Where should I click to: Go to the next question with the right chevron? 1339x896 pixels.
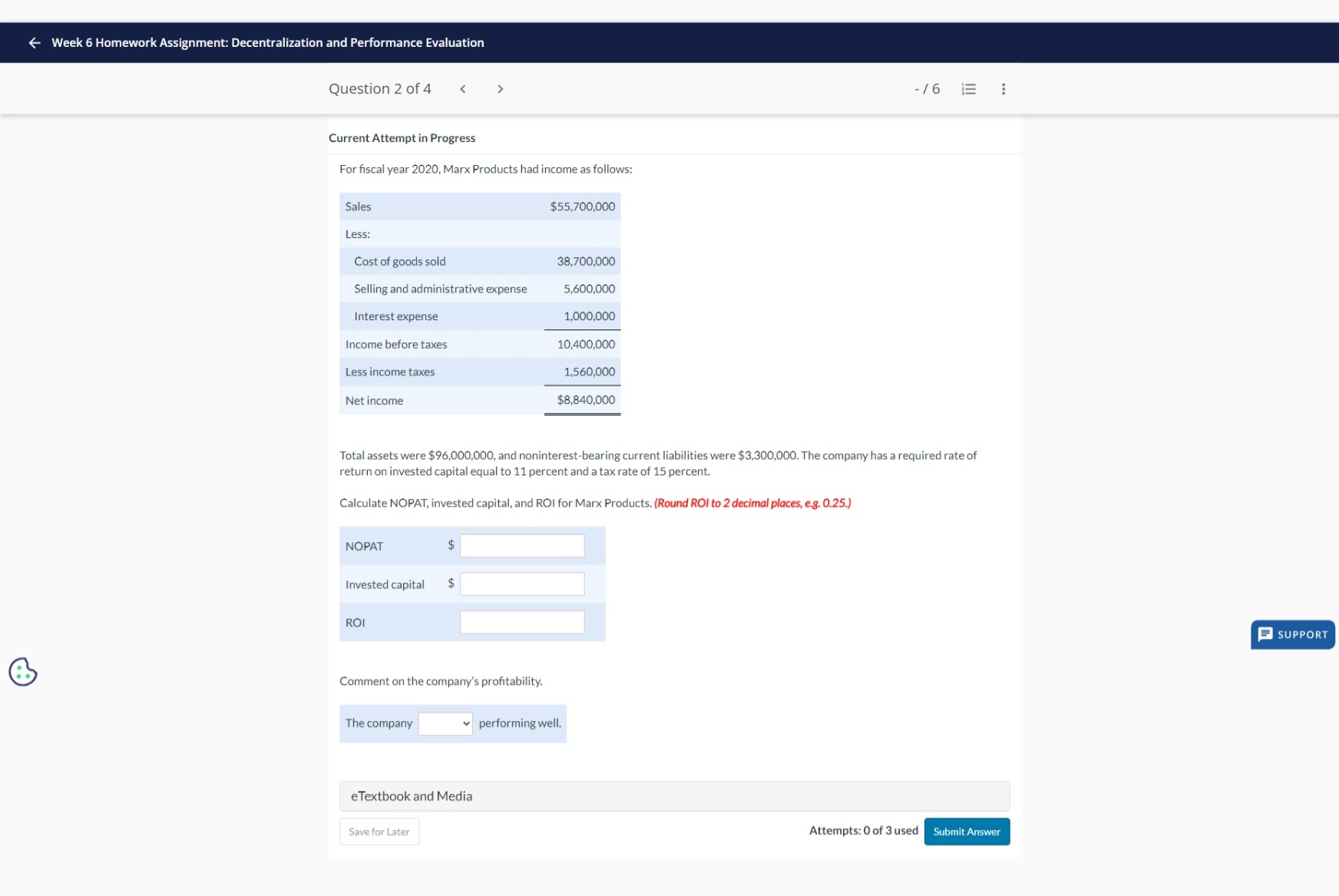(500, 89)
